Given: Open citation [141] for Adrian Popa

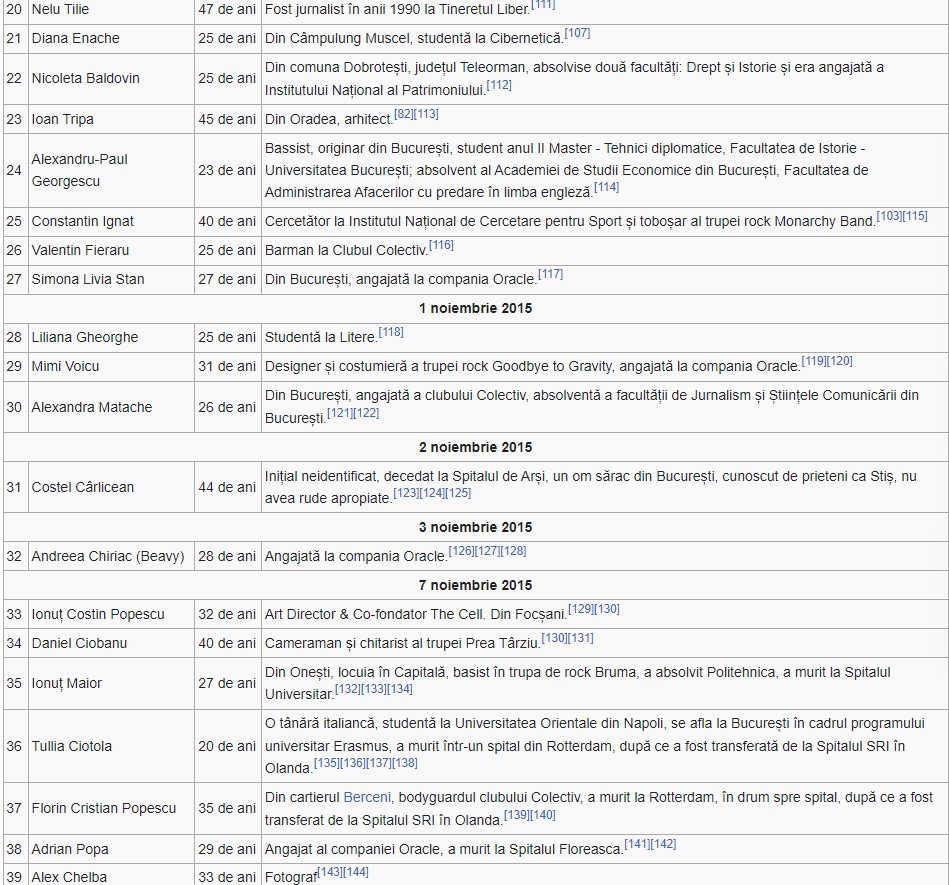Looking at the screenshot, I should [x=637, y=844].
